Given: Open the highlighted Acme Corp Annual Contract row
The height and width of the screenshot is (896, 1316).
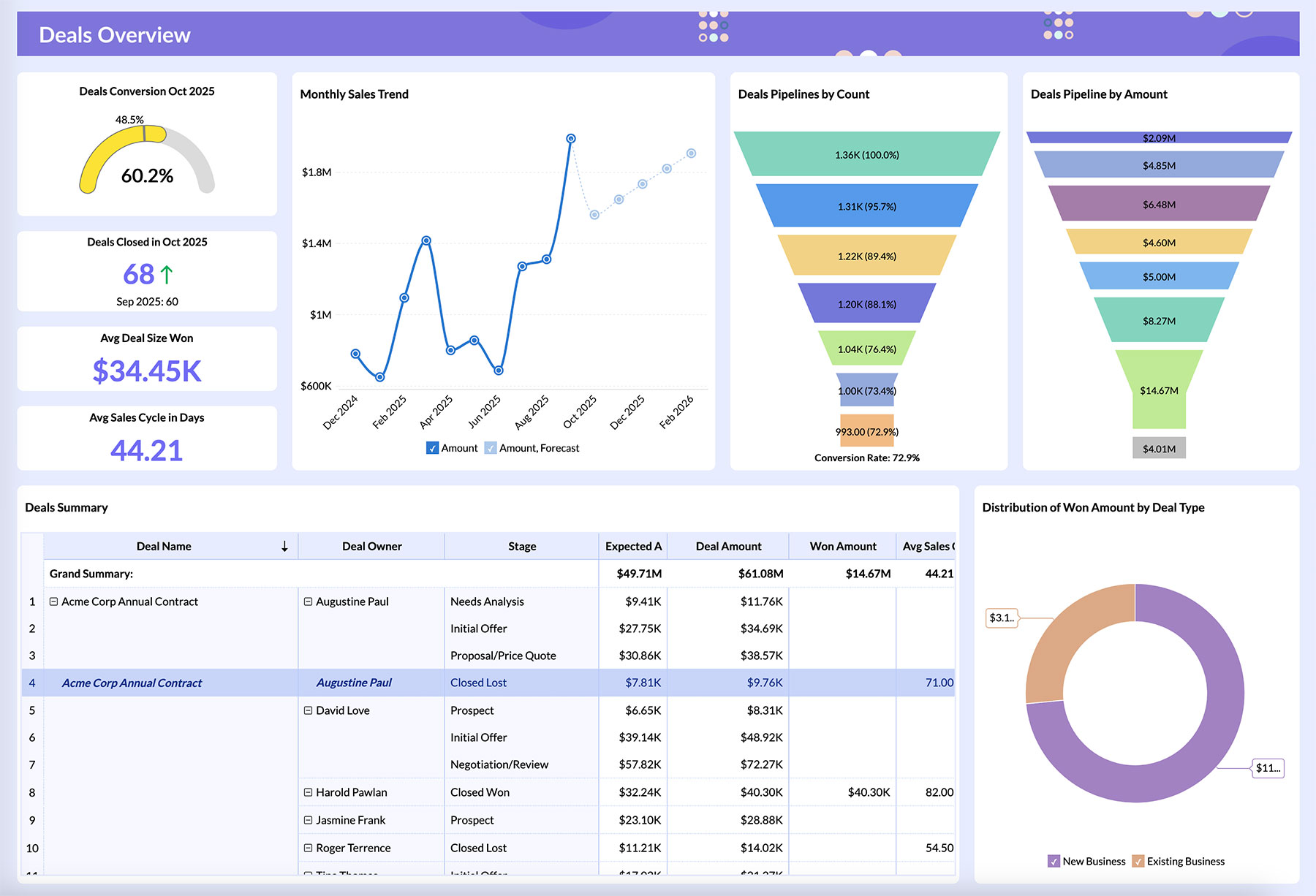Looking at the screenshot, I should pos(132,682).
